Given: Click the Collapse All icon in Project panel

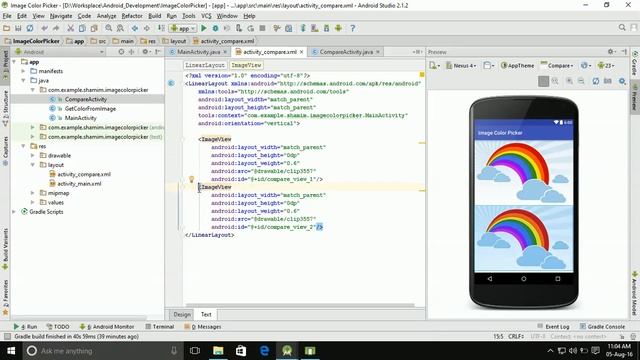Looking at the screenshot, I should click(x=131, y=52).
